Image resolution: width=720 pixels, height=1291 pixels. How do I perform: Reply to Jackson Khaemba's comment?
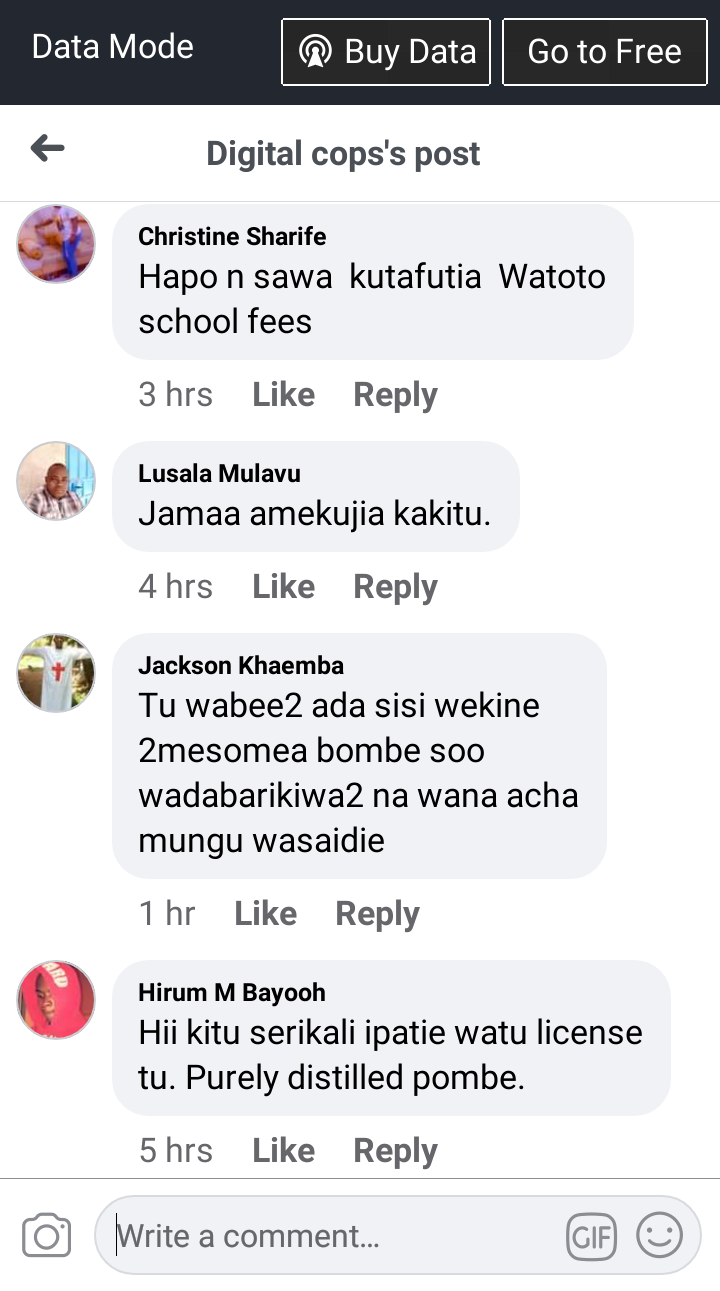click(x=378, y=914)
